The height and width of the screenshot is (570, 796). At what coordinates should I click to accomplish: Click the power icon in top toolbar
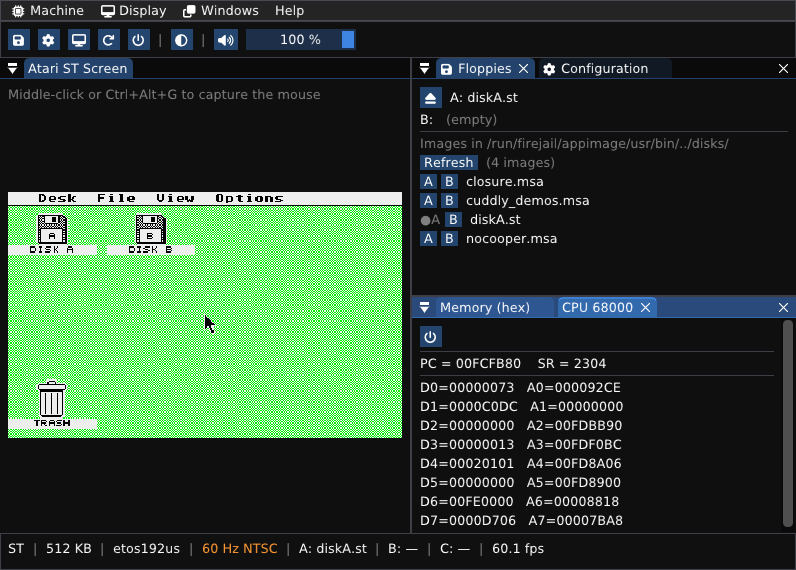point(138,40)
